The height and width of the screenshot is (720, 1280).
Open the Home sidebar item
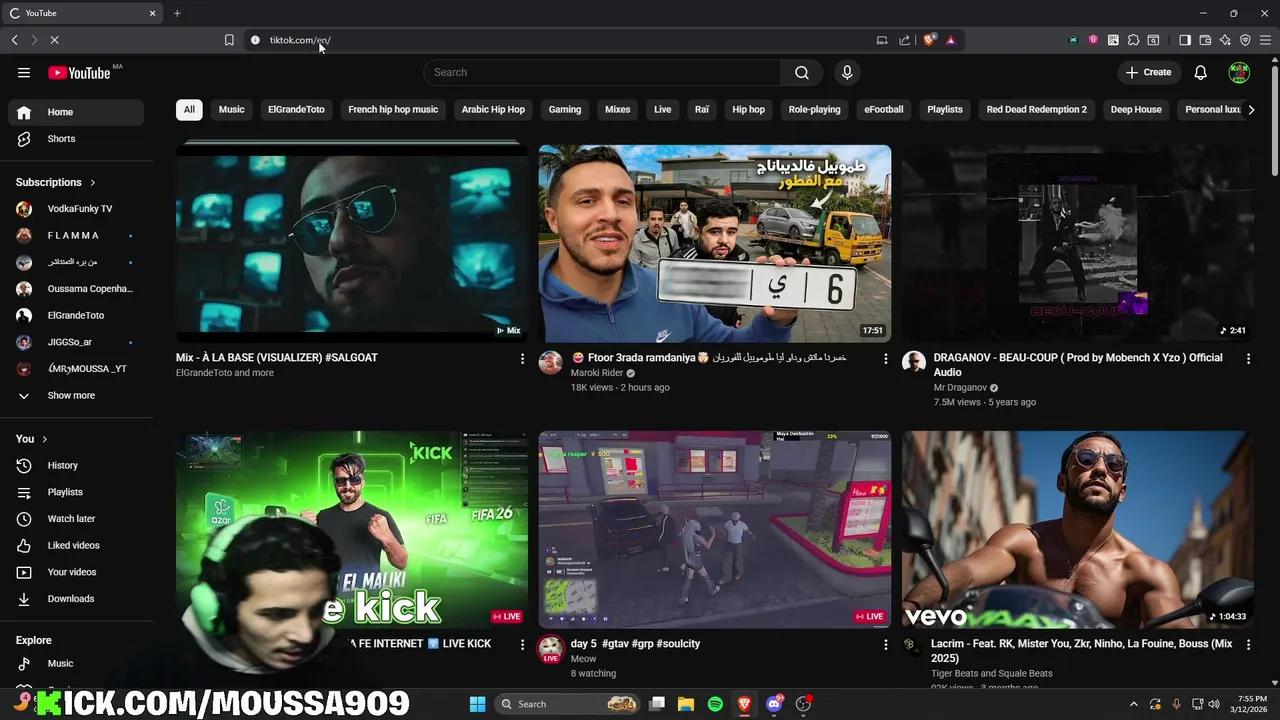(76, 112)
